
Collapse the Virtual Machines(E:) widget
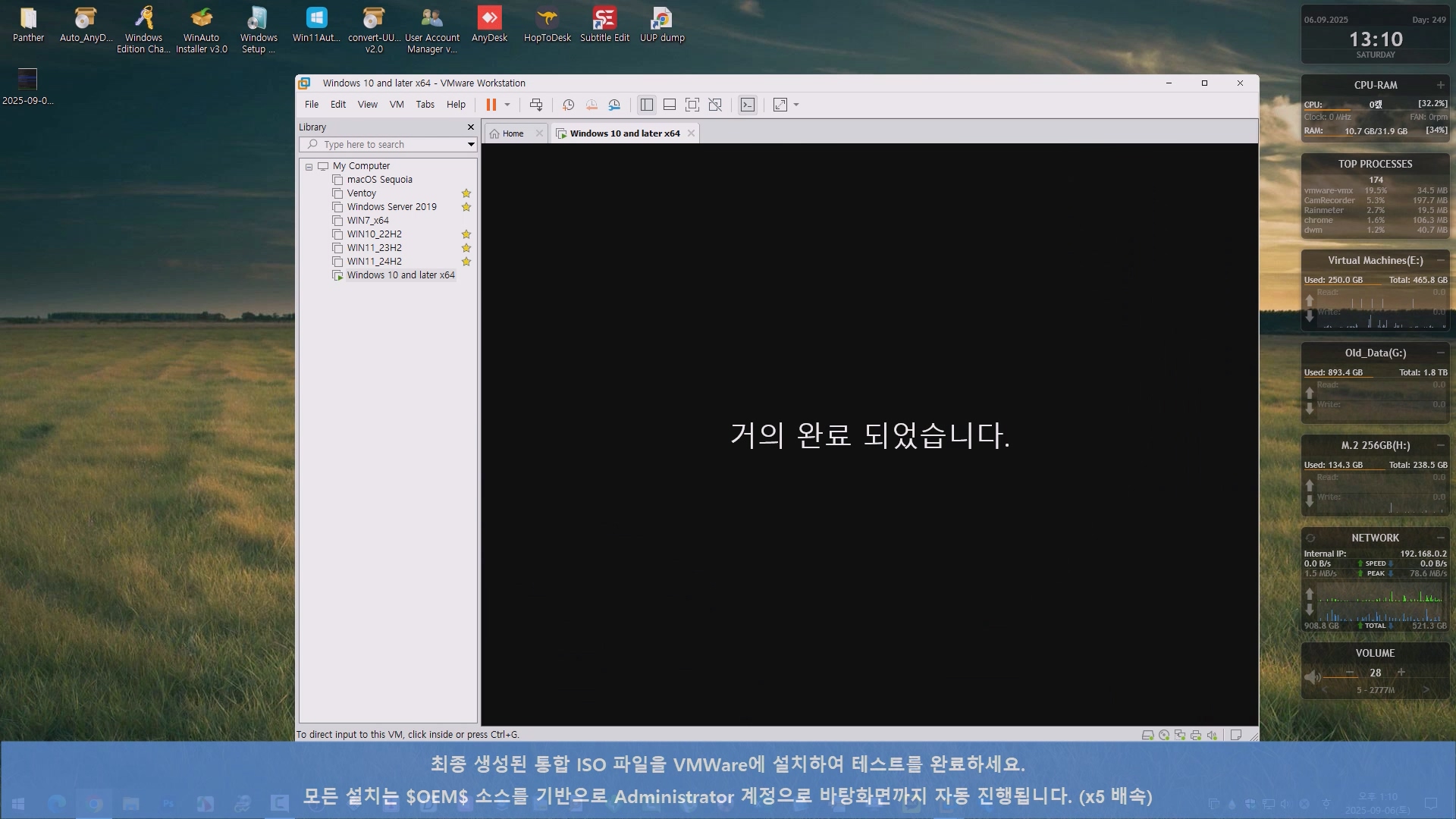click(1440, 260)
